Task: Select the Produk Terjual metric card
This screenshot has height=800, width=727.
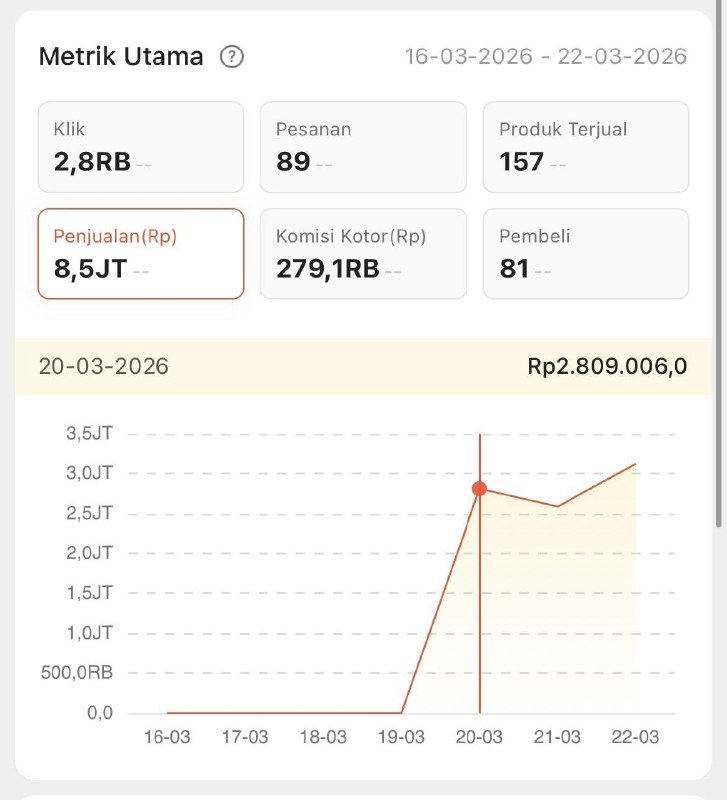Action: pos(585,147)
